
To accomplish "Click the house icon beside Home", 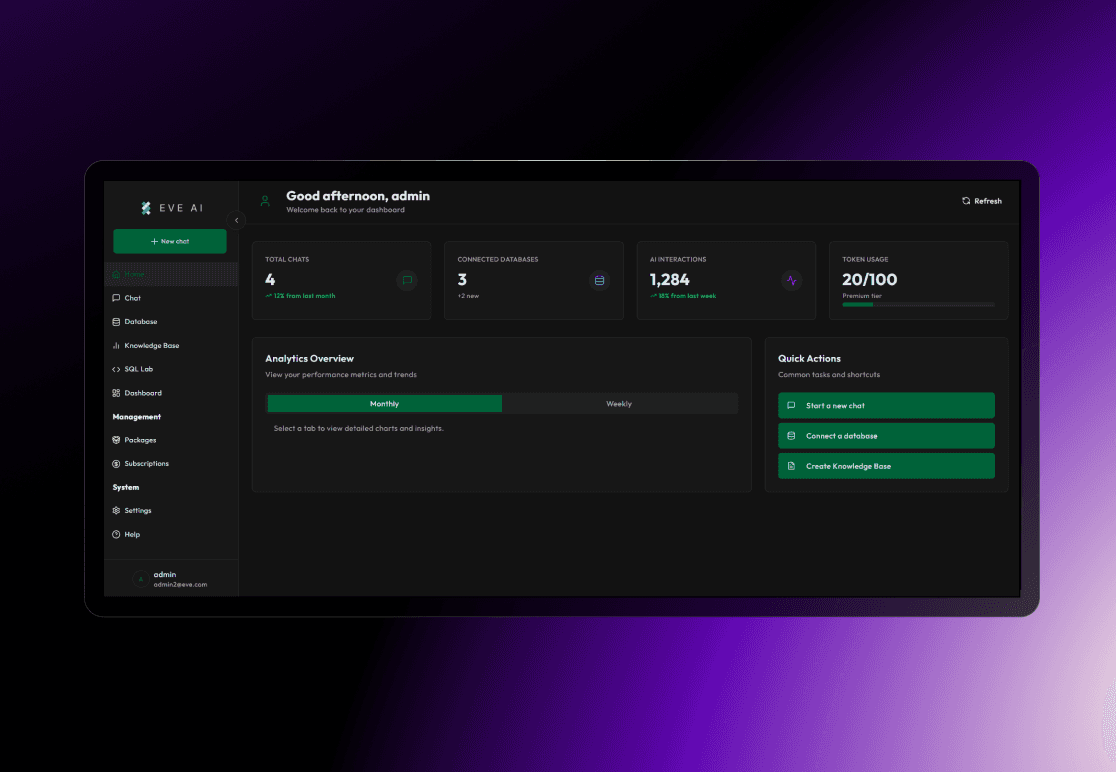I will pos(116,274).
